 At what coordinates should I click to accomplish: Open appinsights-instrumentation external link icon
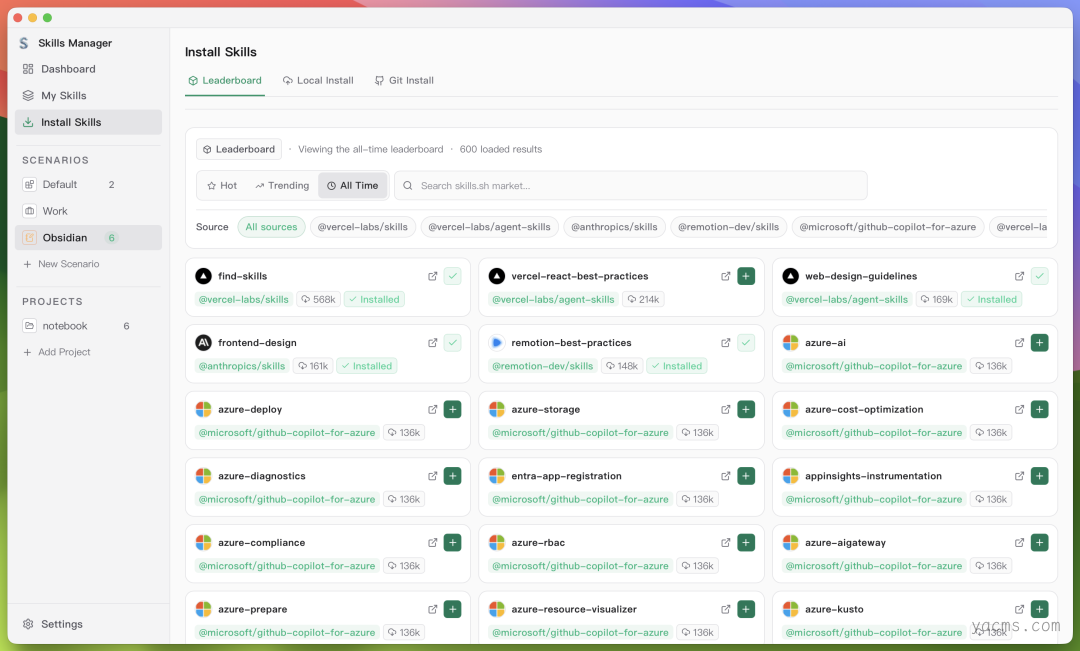click(x=1019, y=476)
